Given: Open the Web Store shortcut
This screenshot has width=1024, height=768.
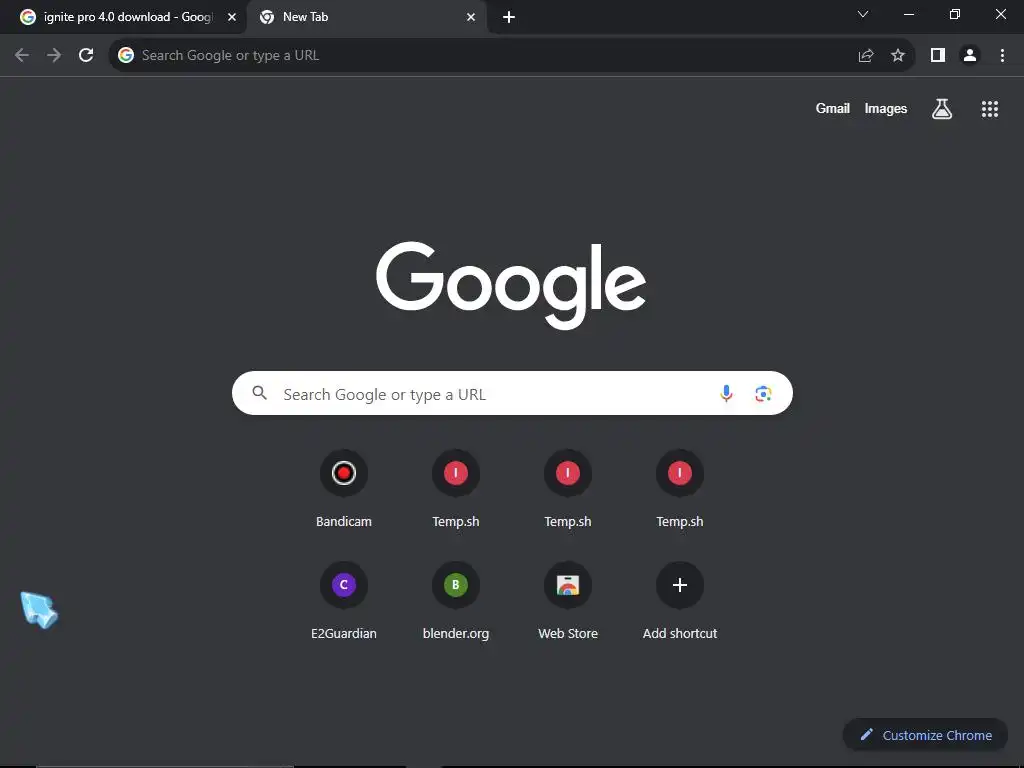Looking at the screenshot, I should (x=568, y=601).
